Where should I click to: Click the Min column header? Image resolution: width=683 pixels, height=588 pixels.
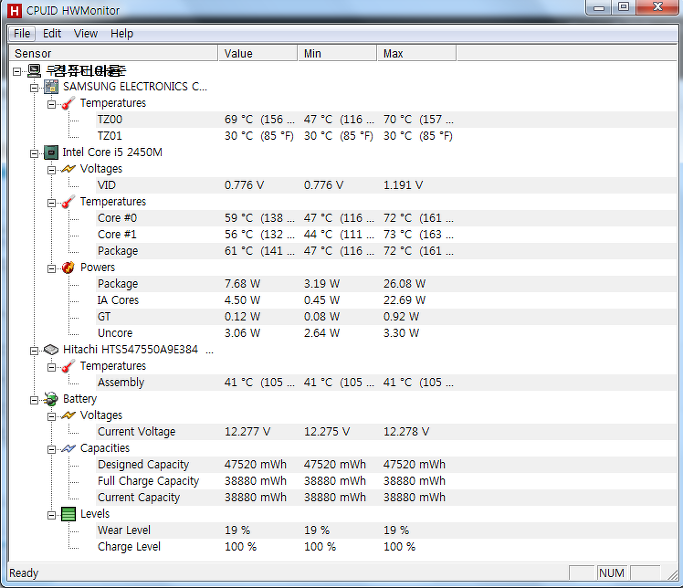tap(337, 53)
